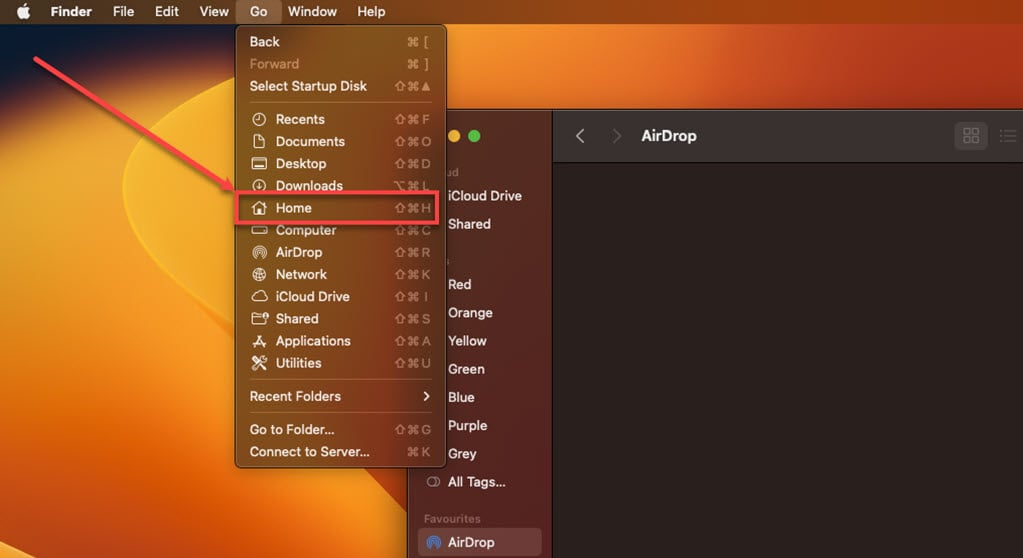This screenshot has height=558, width=1023.
Task: Open iCloud Drive in Finder sidebar
Action: tap(484, 196)
